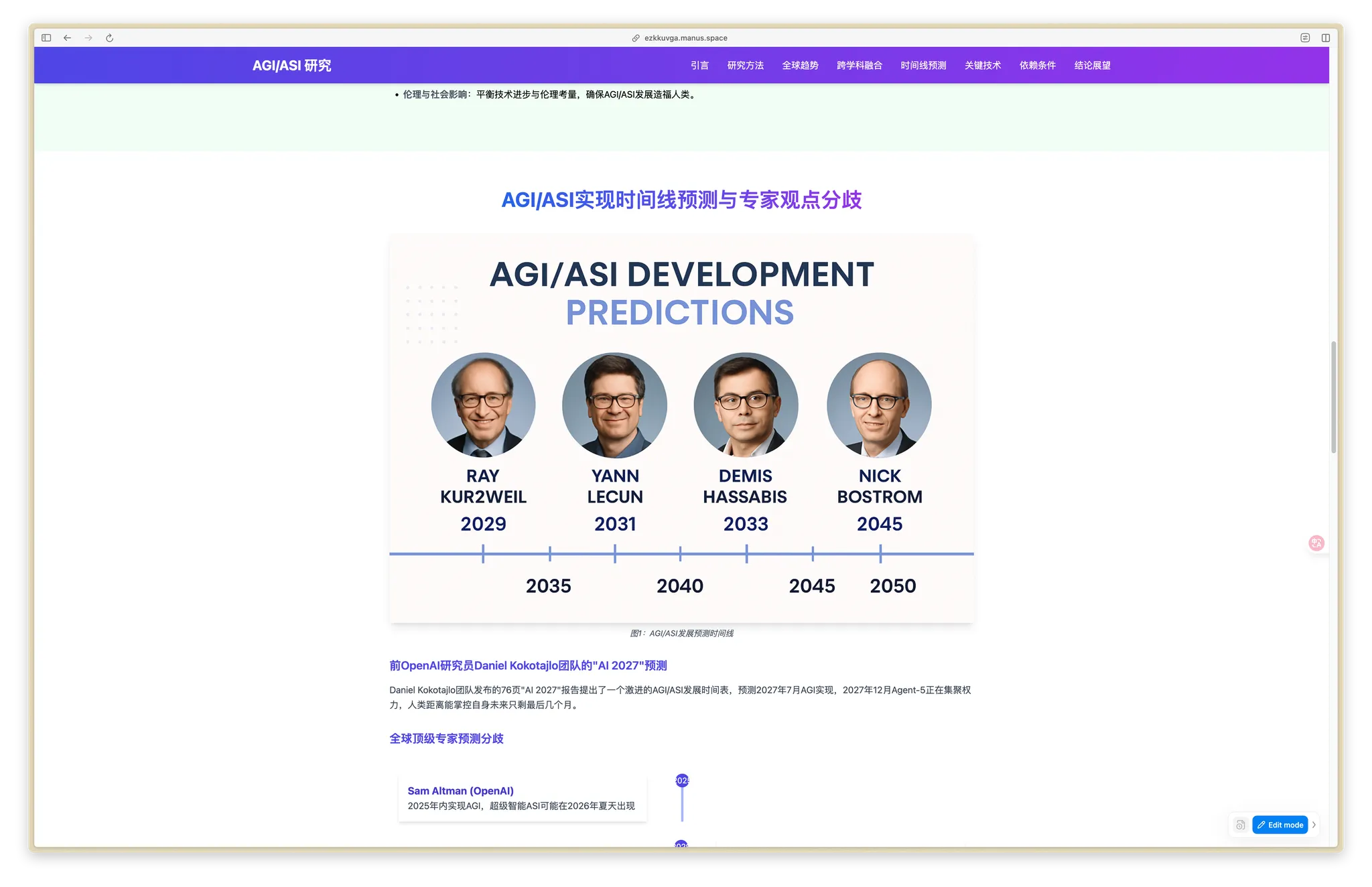Enable Edit mode
The image size is (1372, 887).
(1280, 825)
